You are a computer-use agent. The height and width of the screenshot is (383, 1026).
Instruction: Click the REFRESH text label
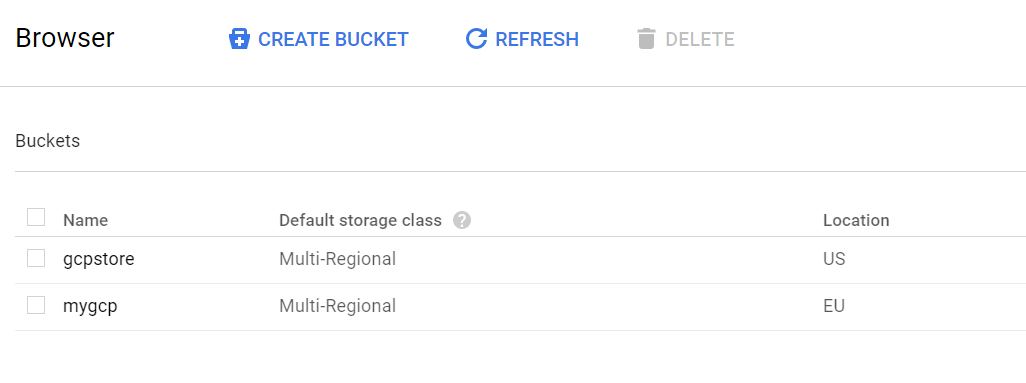537,39
